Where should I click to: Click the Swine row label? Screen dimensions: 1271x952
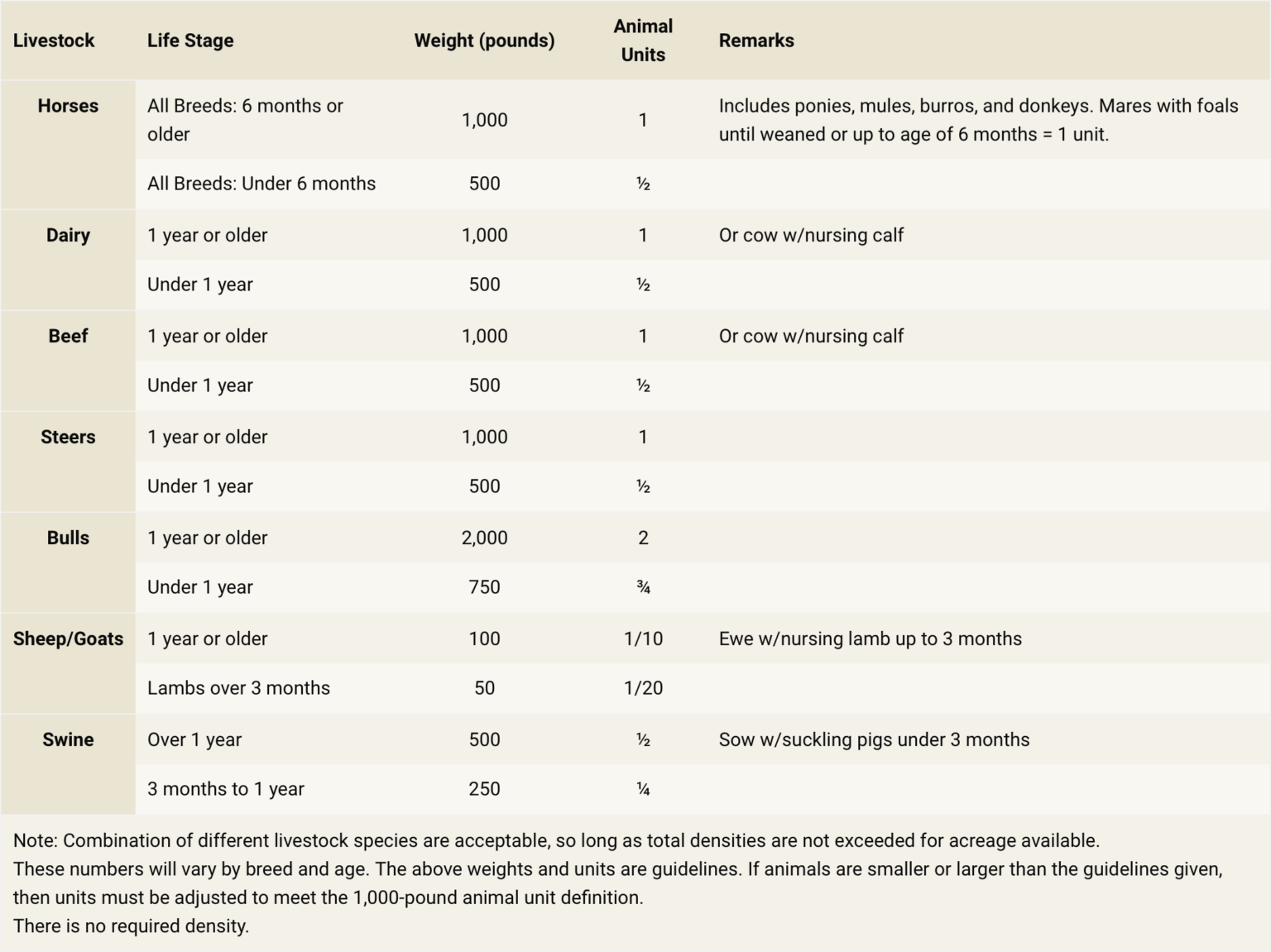[x=68, y=739]
